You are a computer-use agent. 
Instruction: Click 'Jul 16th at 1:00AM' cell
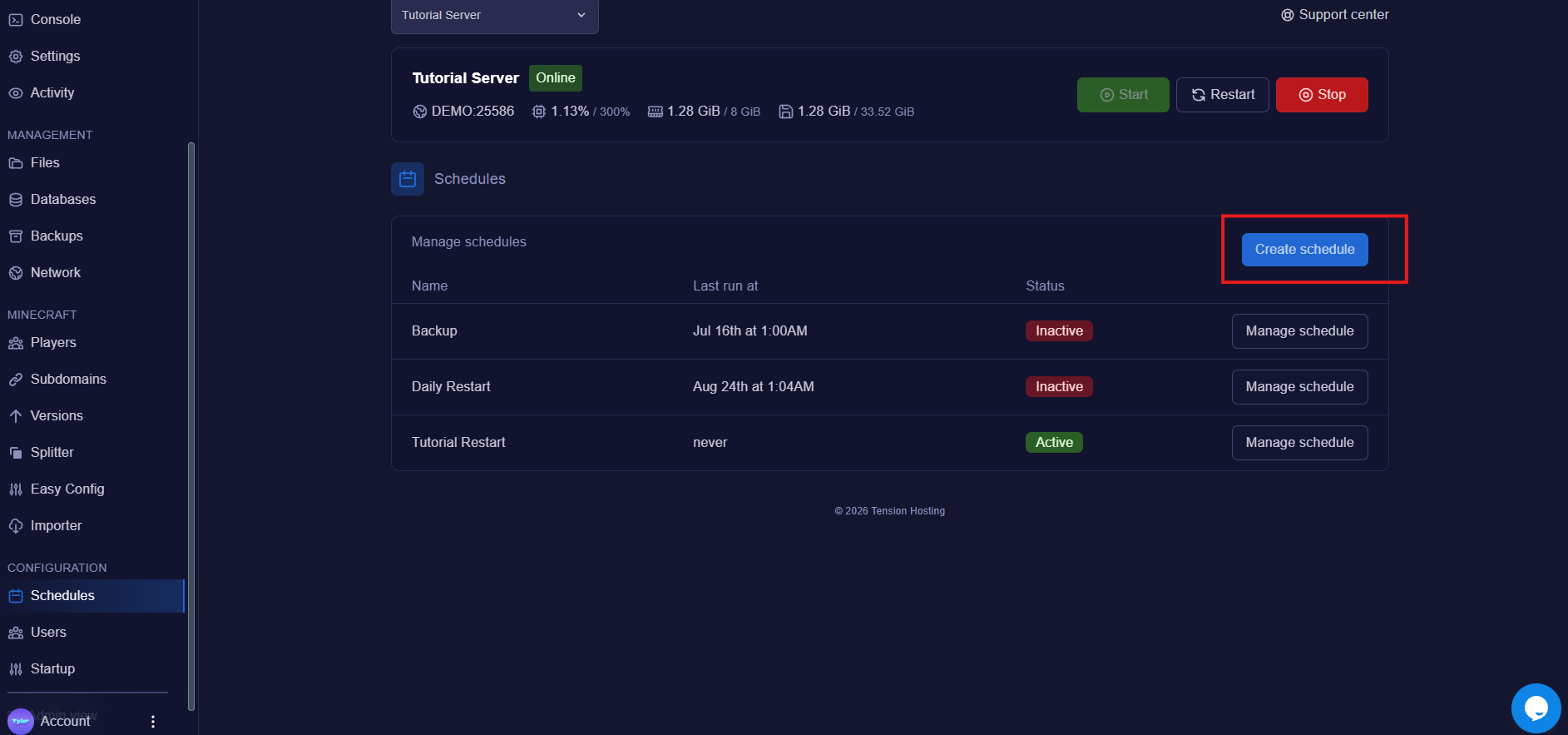point(750,331)
